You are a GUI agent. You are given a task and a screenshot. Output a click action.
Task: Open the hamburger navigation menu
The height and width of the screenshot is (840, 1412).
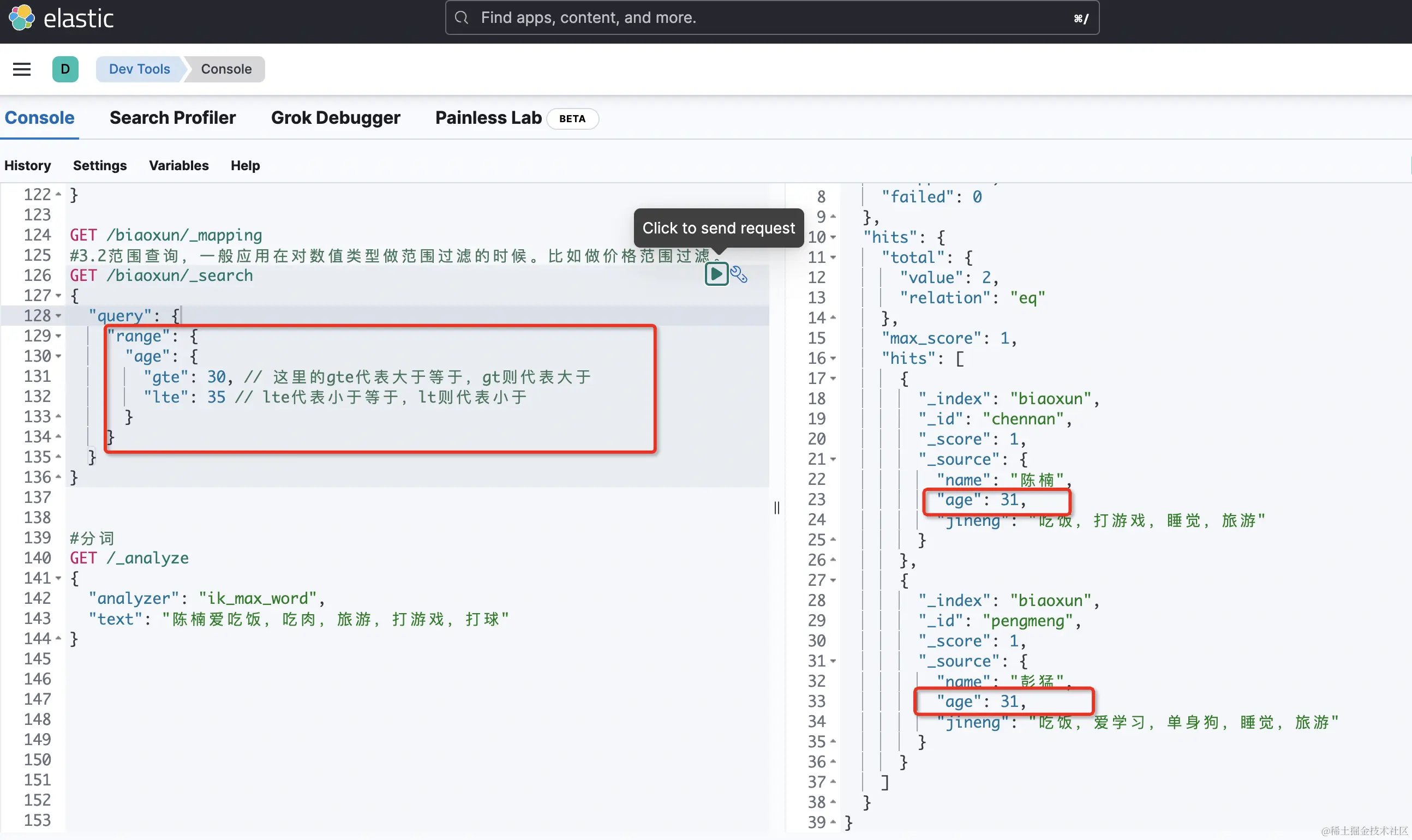point(21,69)
